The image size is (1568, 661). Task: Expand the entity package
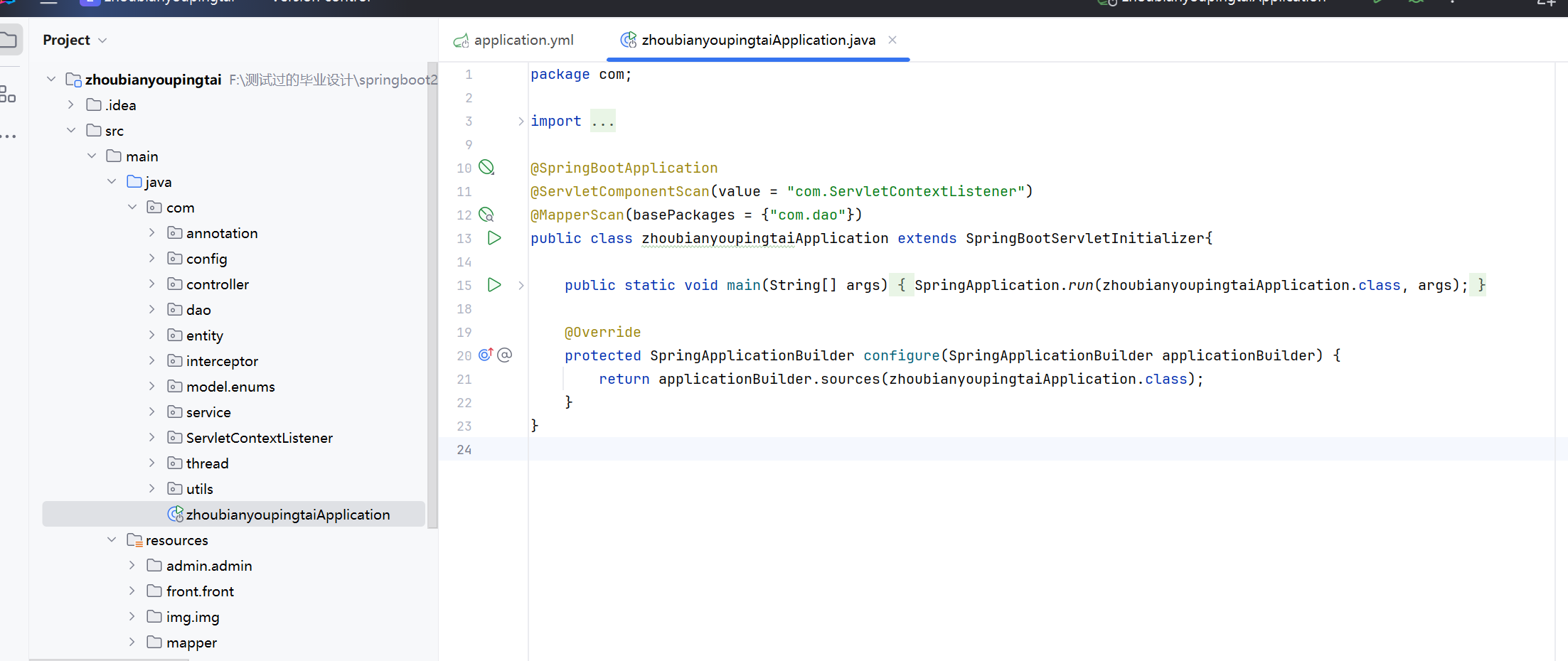(152, 335)
